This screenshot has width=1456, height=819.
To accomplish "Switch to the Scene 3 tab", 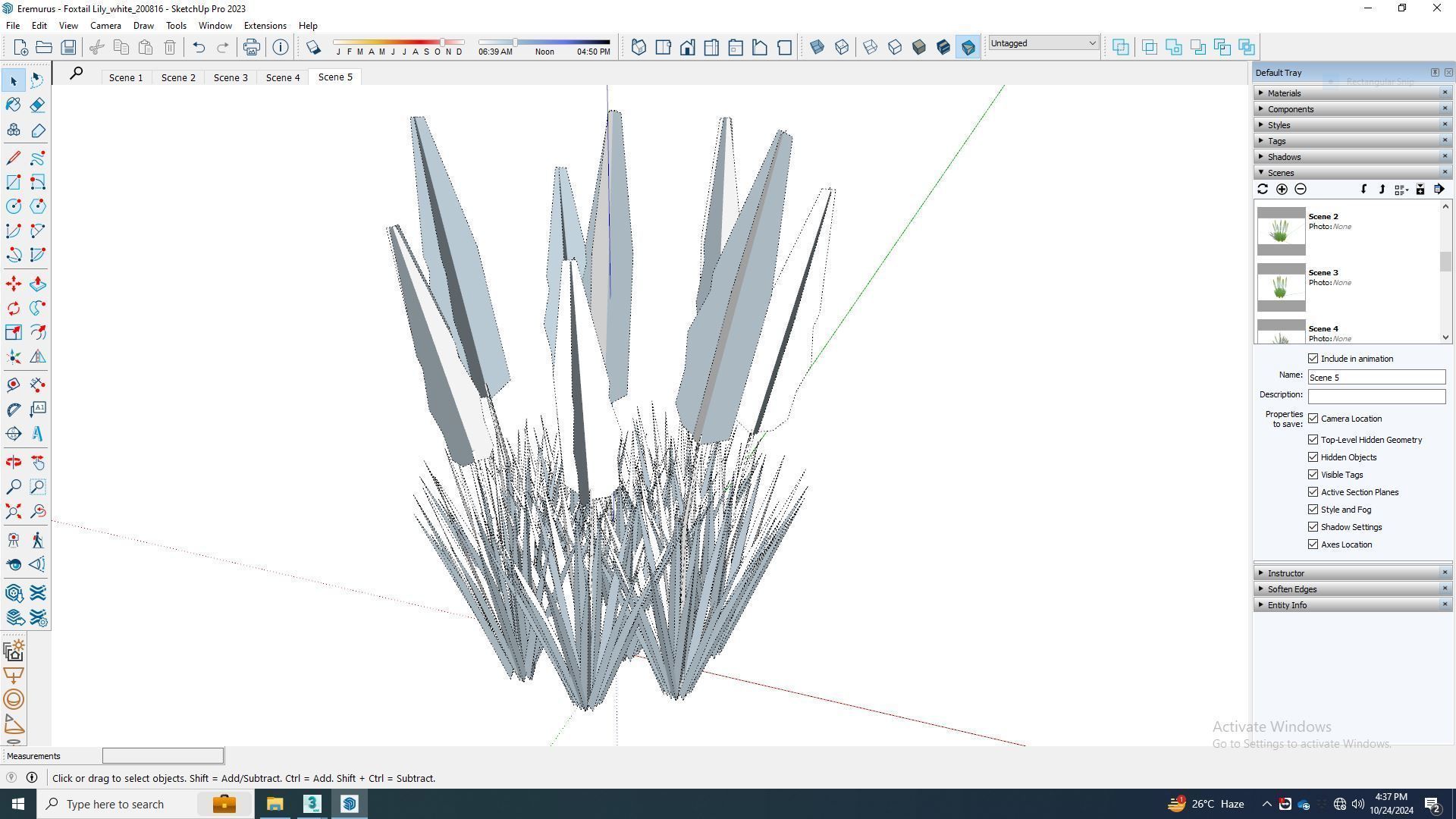I will pyautogui.click(x=230, y=77).
